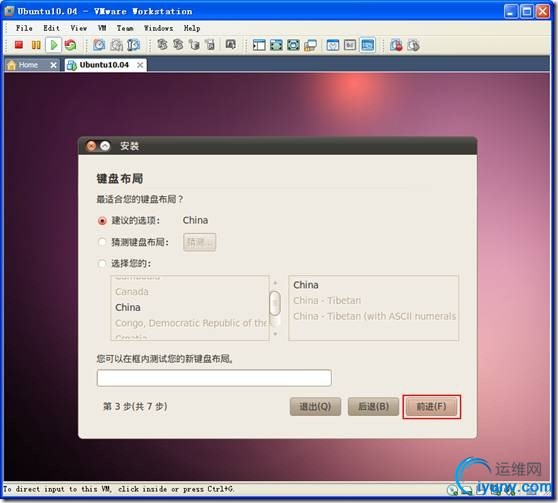Viewport: 558px width, 503px height.
Task: Switch to Appliance view icon
Action: coord(350,45)
